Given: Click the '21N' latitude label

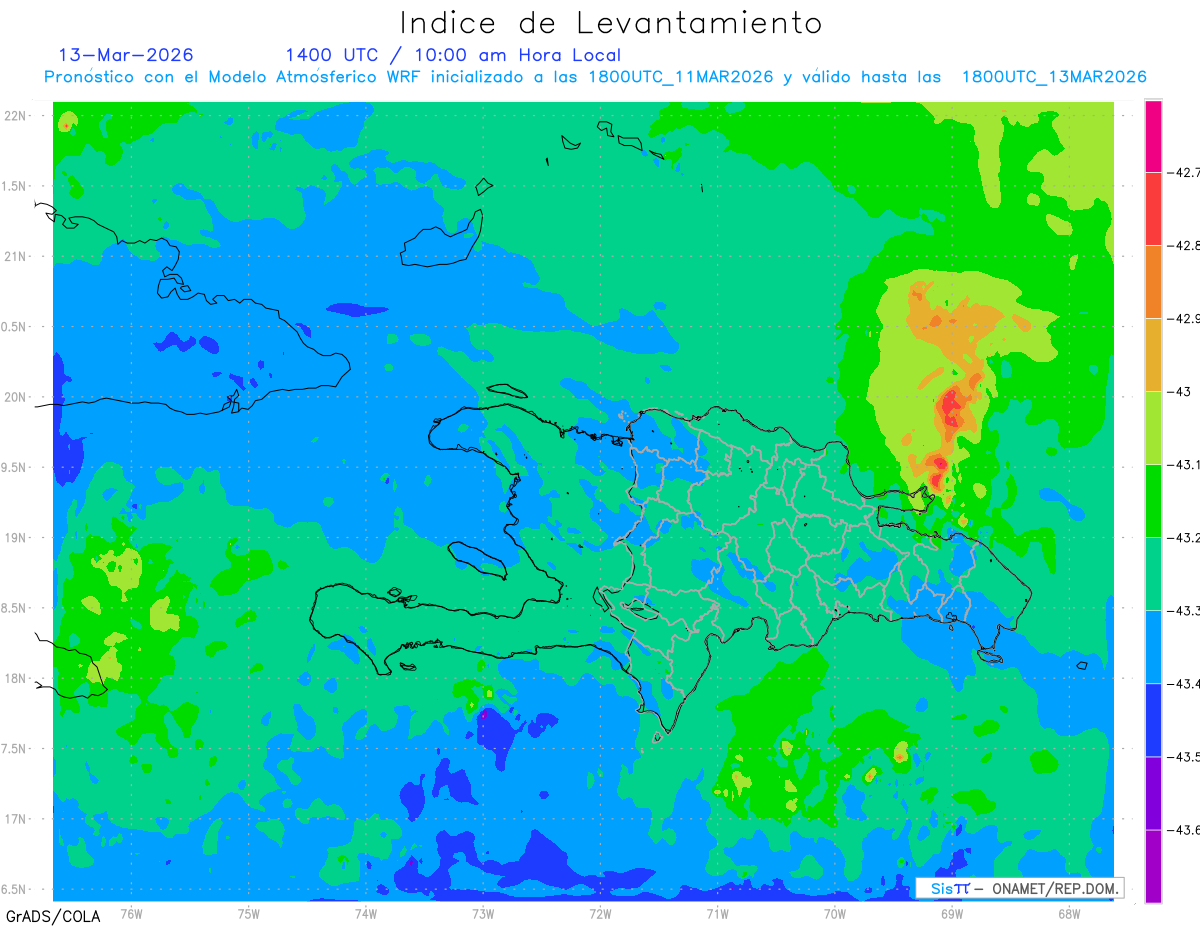Looking at the screenshot, I should point(15,256).
